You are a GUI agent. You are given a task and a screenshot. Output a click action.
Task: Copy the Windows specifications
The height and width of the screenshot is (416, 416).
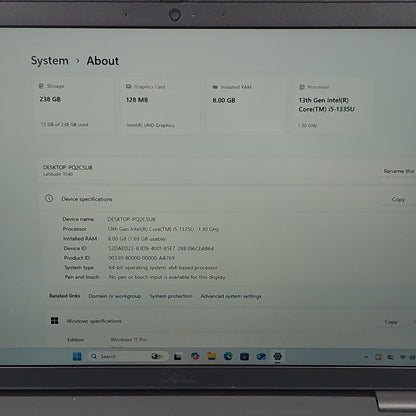[x=391, y=322]
